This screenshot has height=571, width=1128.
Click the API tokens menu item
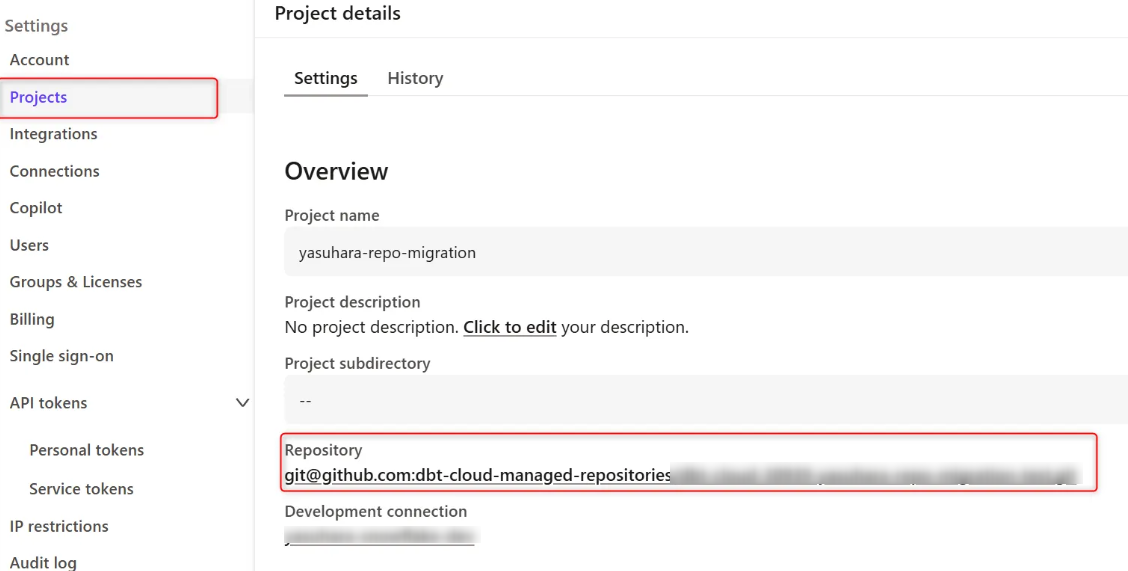pos(48,403)
